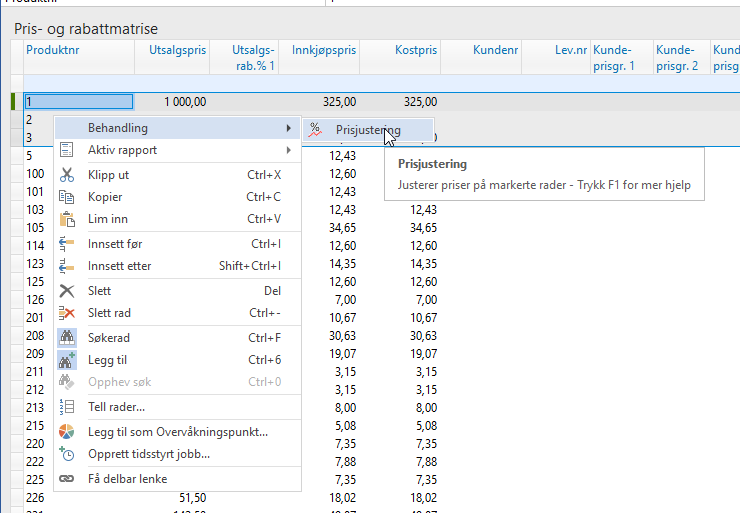
Task: Click the Kundeprisgr. 1 column header
Action: [622, 57]
